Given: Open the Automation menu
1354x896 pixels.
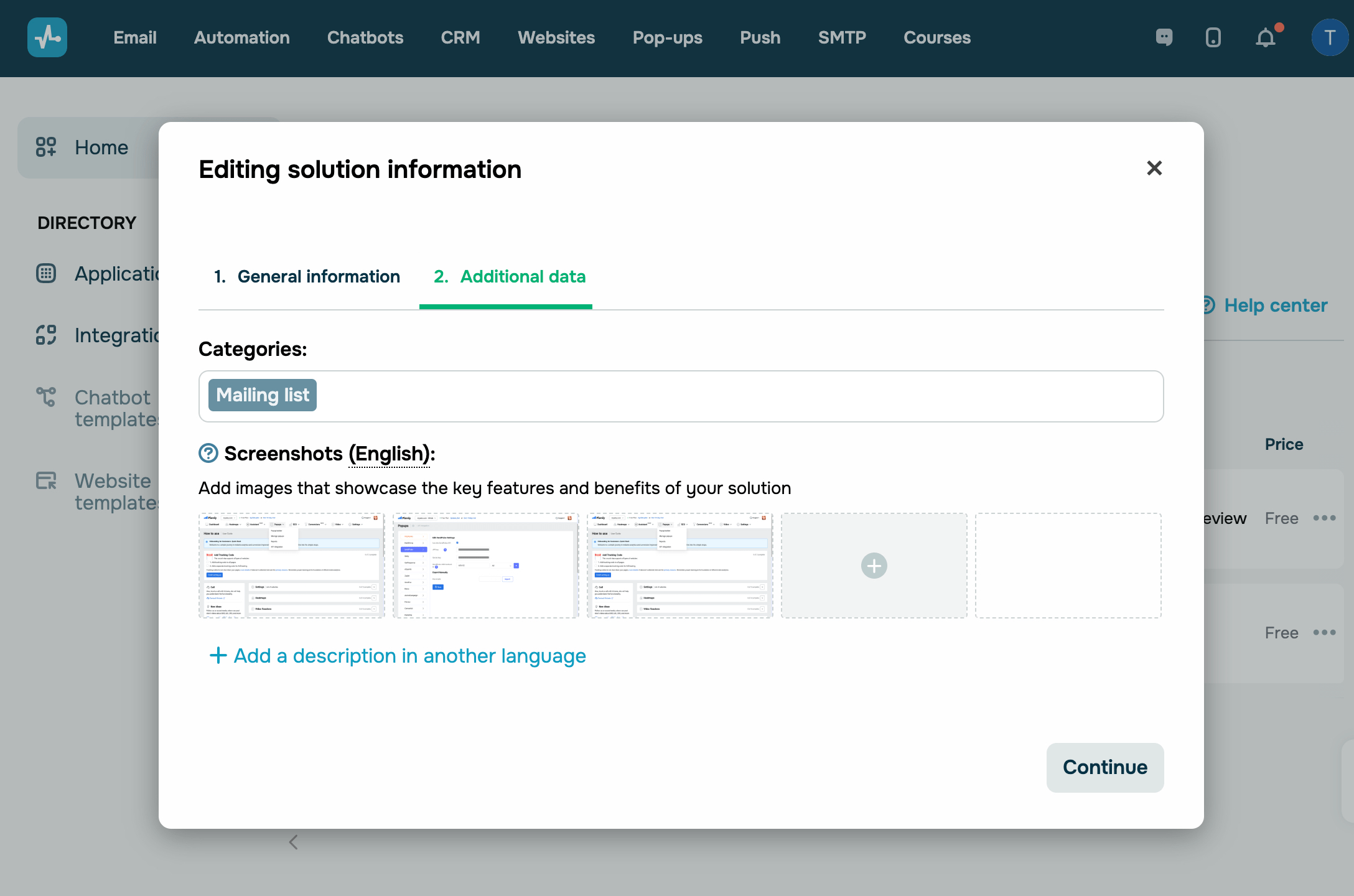Looking at the screenshot, I should pyautogui.click(x=241, y=37).
